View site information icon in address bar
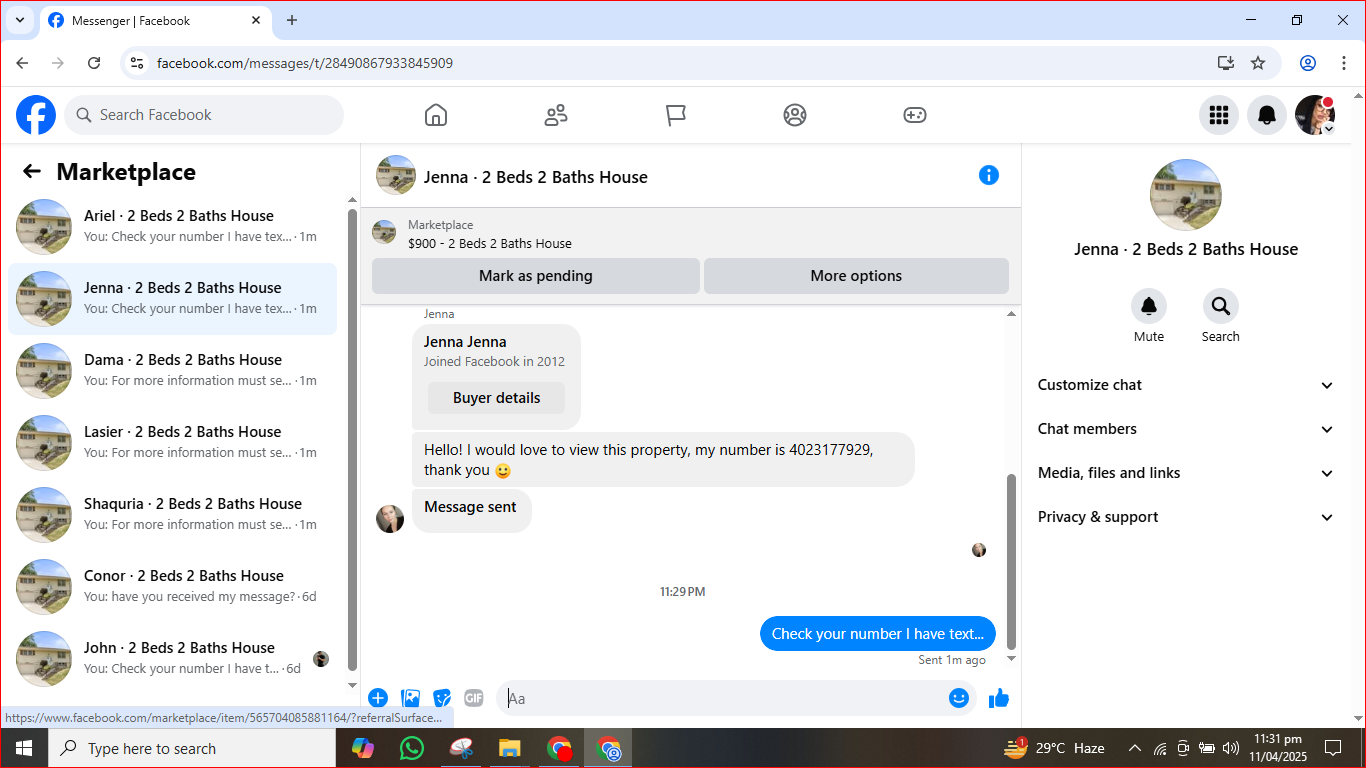 coord(138,63)
